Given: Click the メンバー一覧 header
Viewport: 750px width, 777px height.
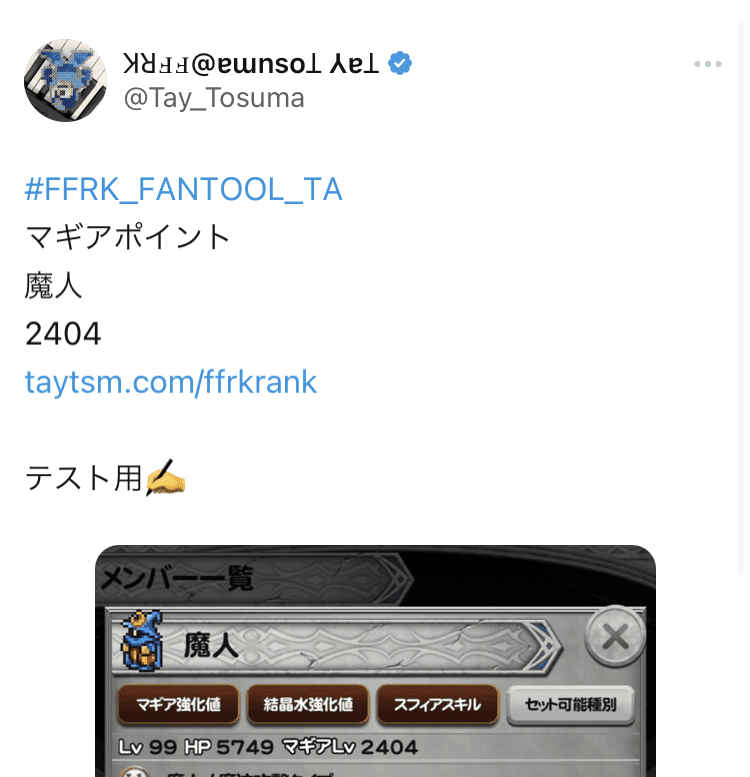Looking at the screenshot, I should coord(176,577).
